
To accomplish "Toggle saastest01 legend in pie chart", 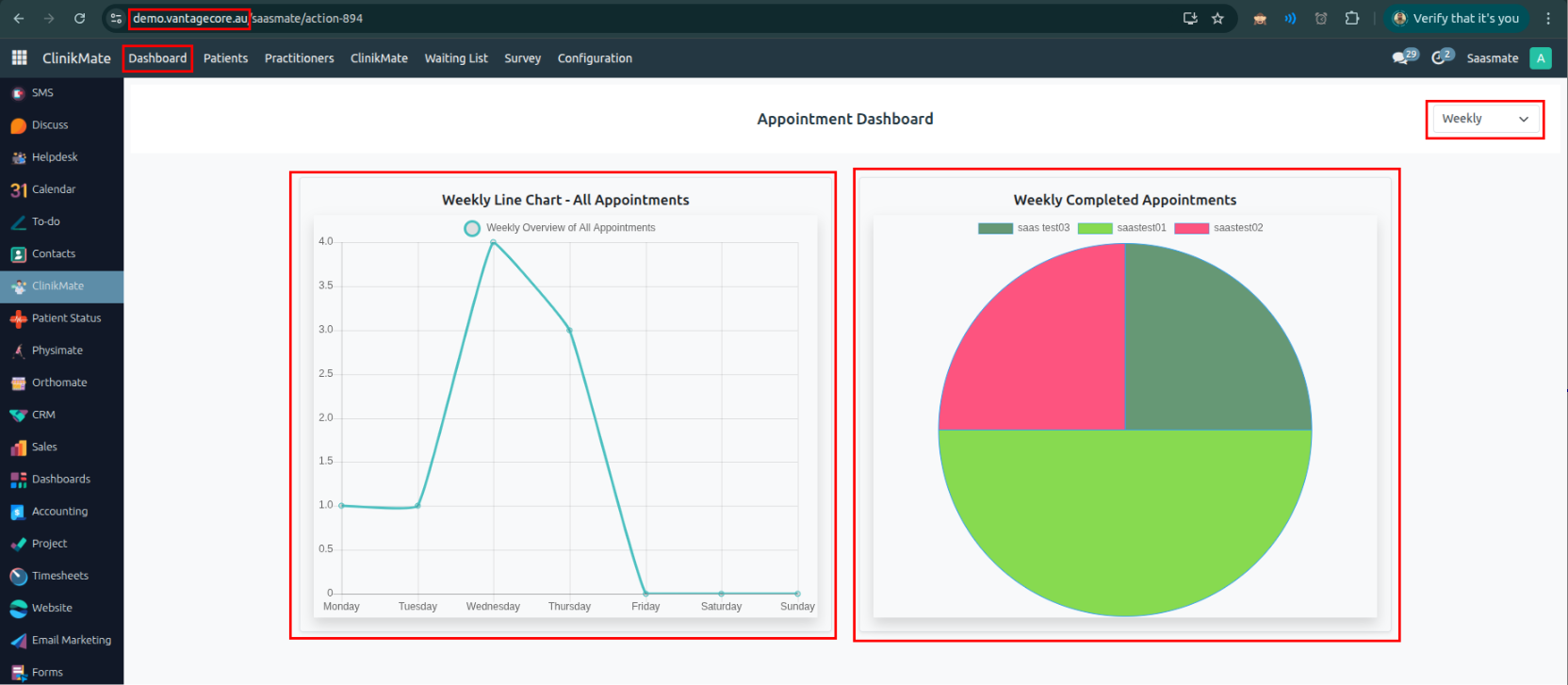I will tap(1122, 228).
